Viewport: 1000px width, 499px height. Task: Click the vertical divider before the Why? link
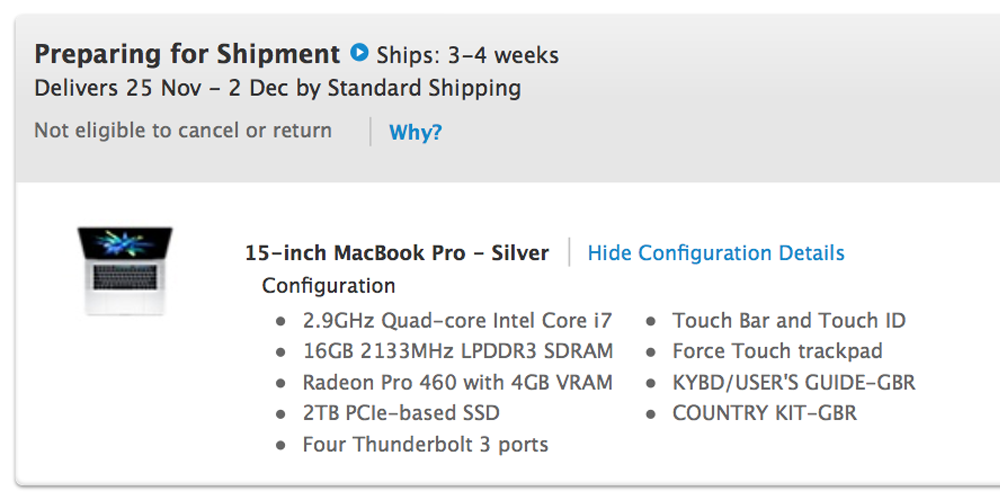tap(370, 132)
